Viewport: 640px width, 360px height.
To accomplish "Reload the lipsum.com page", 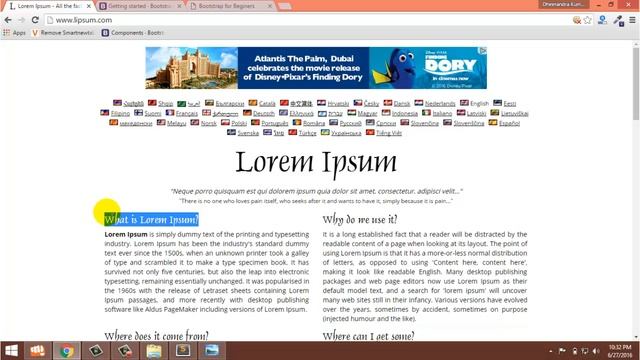I will click(x=35, y=20).
